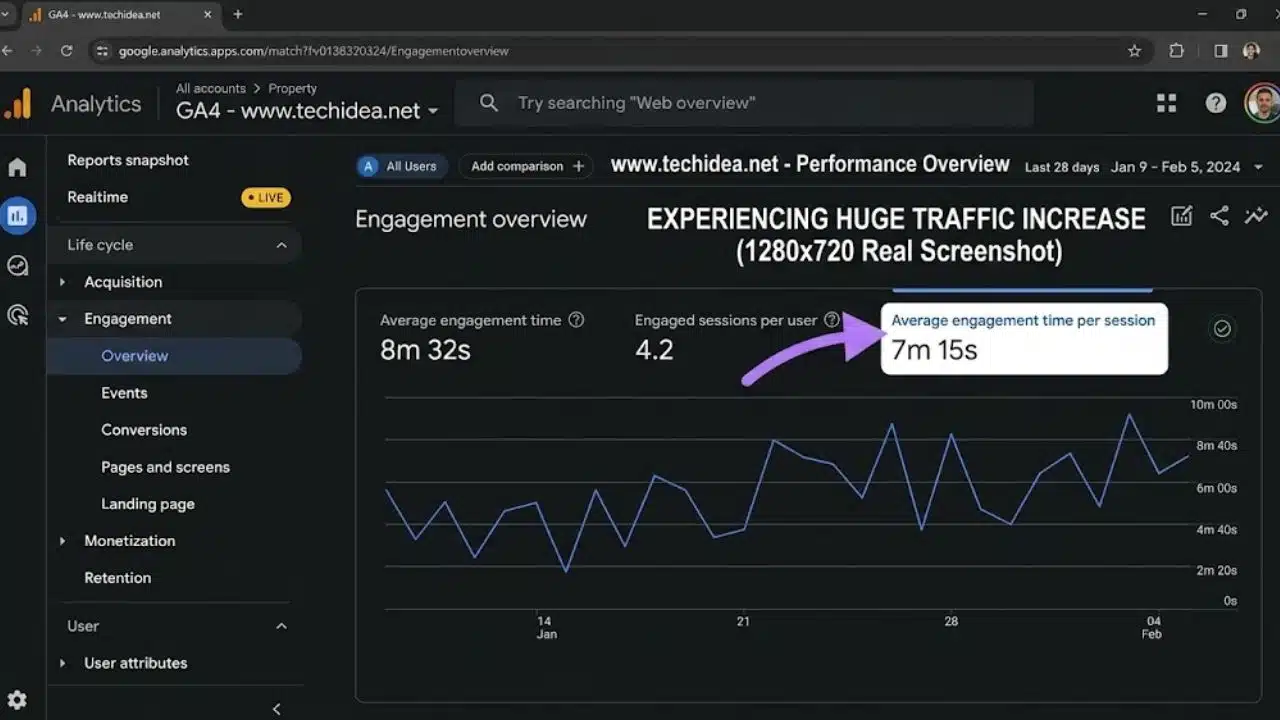Click the Share this report icon
The height and width of the screenshot is (720, 1280).
coord(1219,215)
